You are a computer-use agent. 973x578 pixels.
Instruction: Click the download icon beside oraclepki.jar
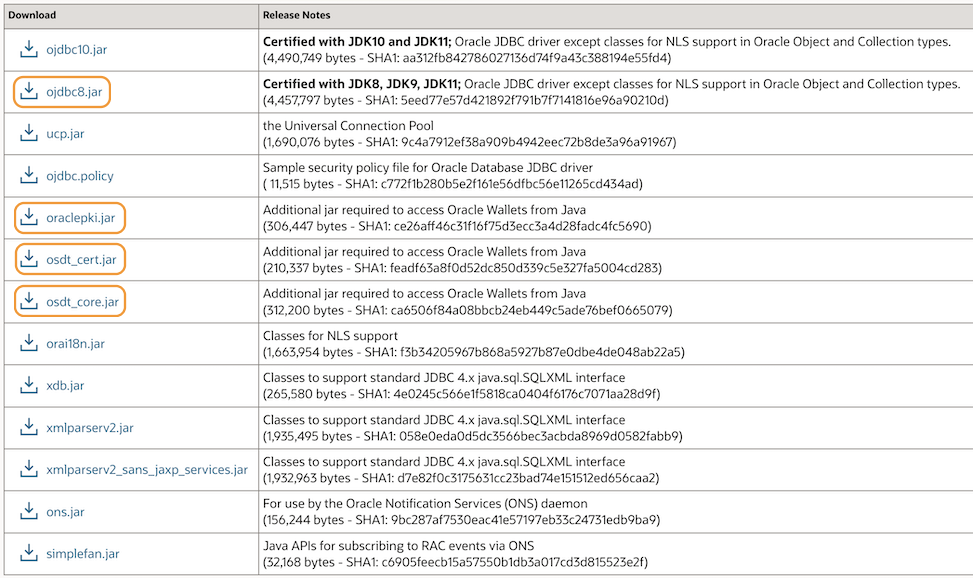point(29,217)
